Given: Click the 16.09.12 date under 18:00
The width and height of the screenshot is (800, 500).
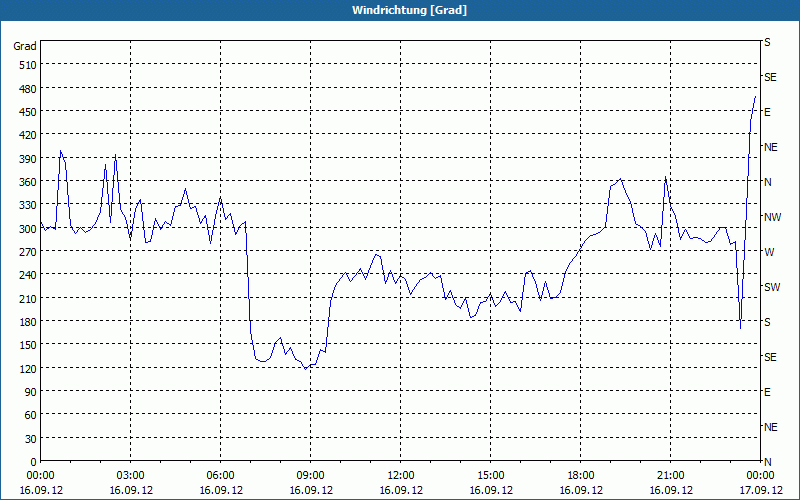Looking at the screenshot, I should pos(581,490).
